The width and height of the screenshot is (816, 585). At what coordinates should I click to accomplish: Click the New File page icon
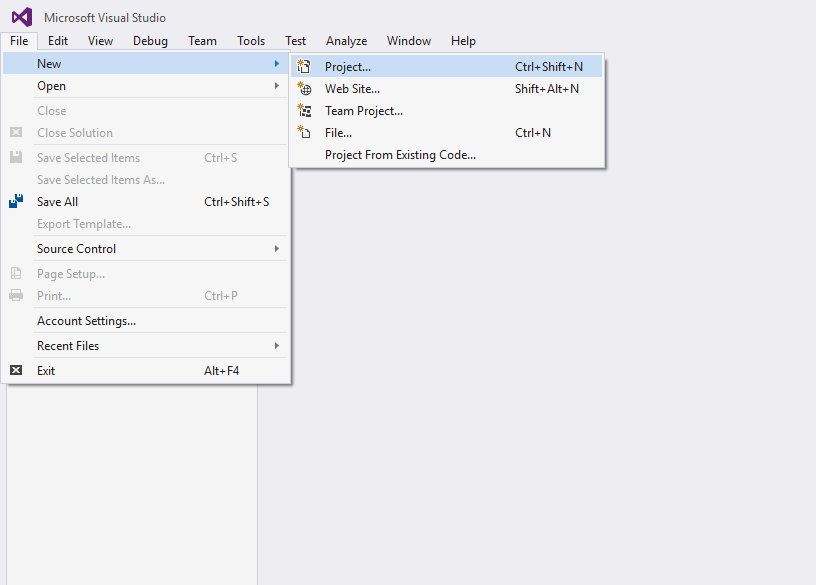304,133
